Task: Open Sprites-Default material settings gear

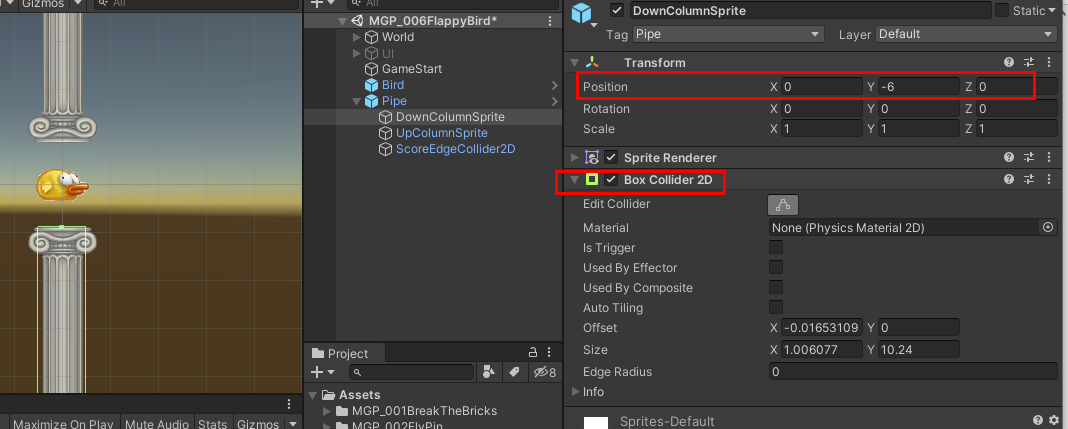Action: coord(1054,420)
